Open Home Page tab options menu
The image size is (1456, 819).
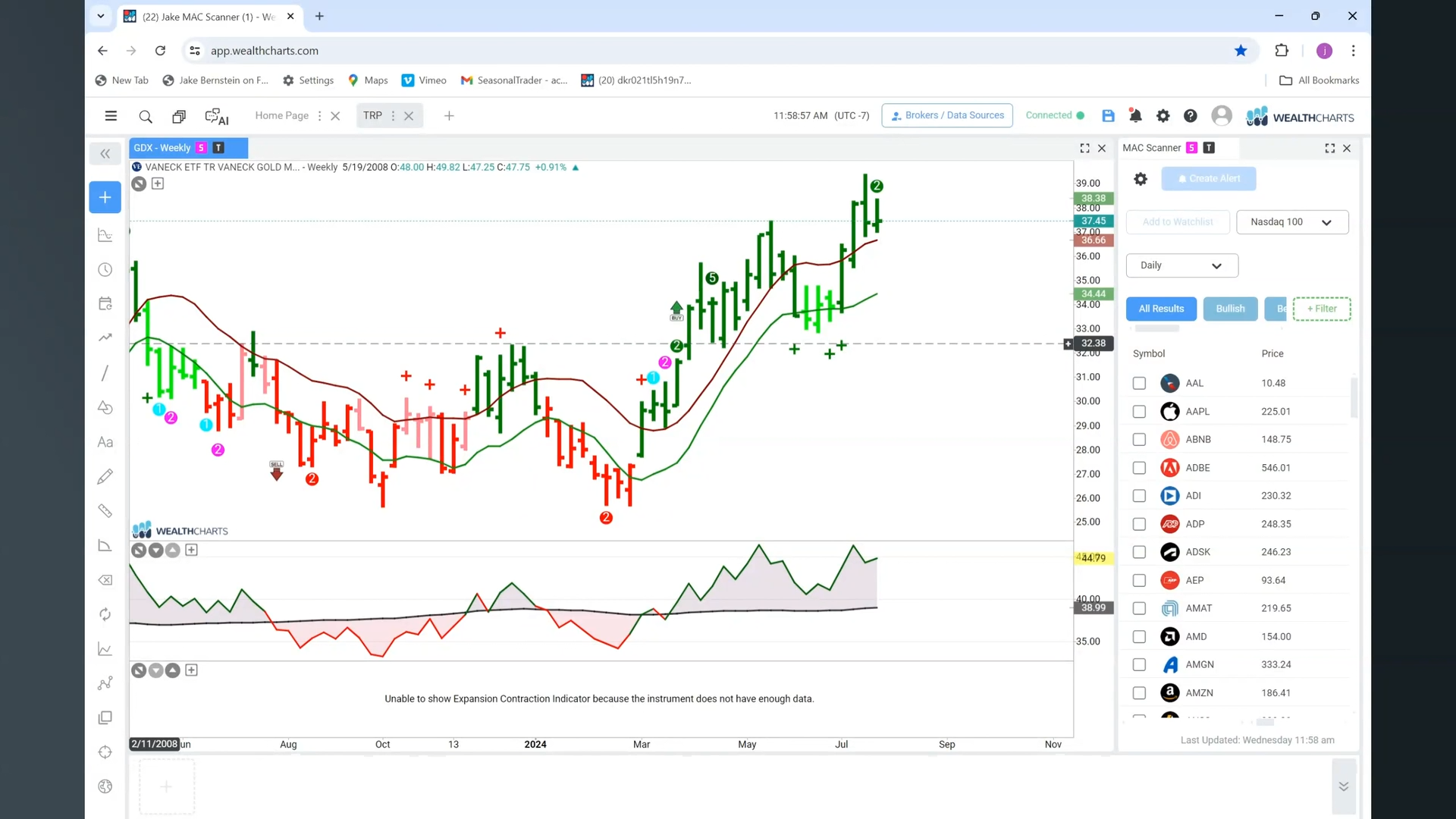[x=319, y=116]
